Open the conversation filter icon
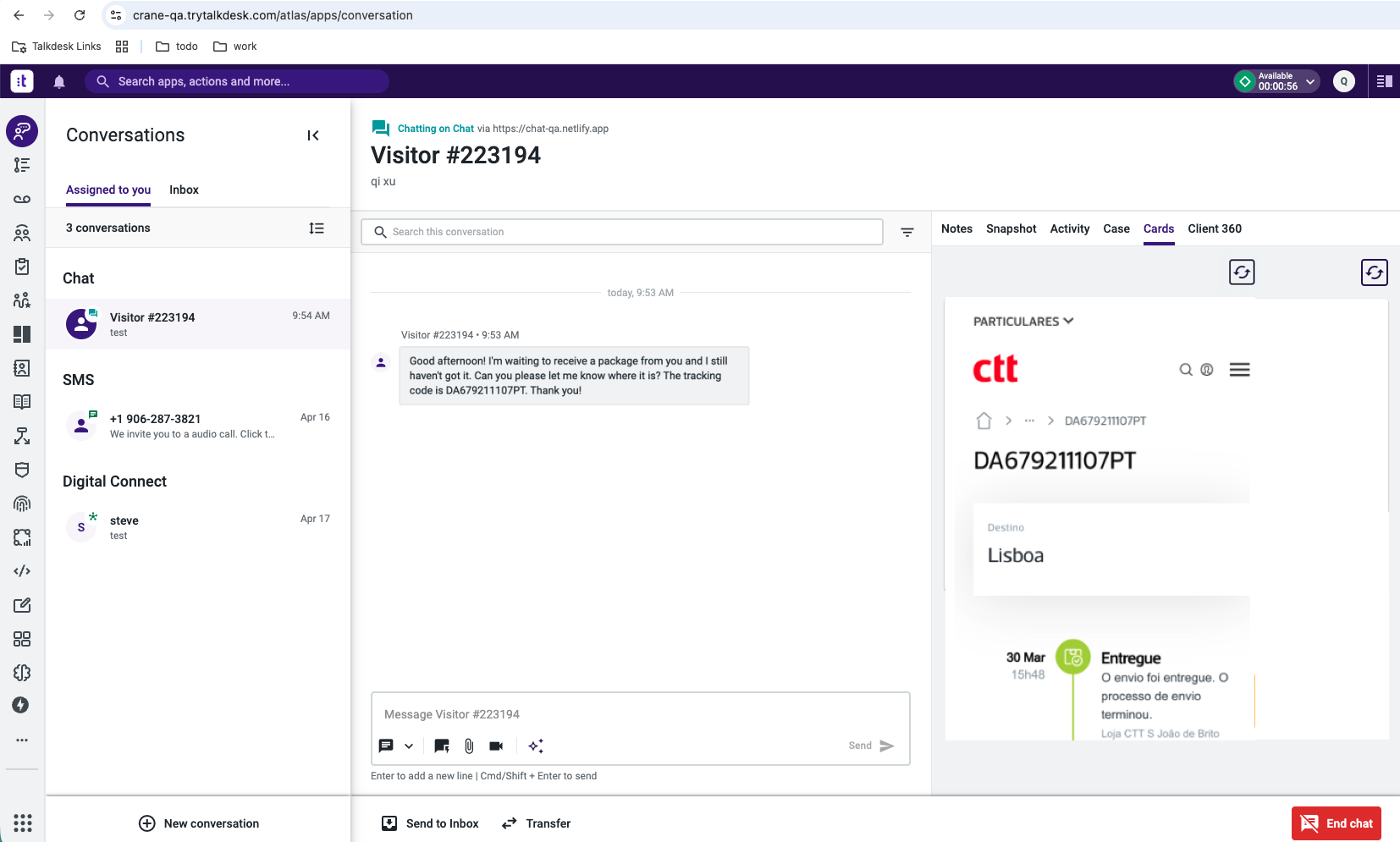This screenshot has height=842, width=1400. 907,232
